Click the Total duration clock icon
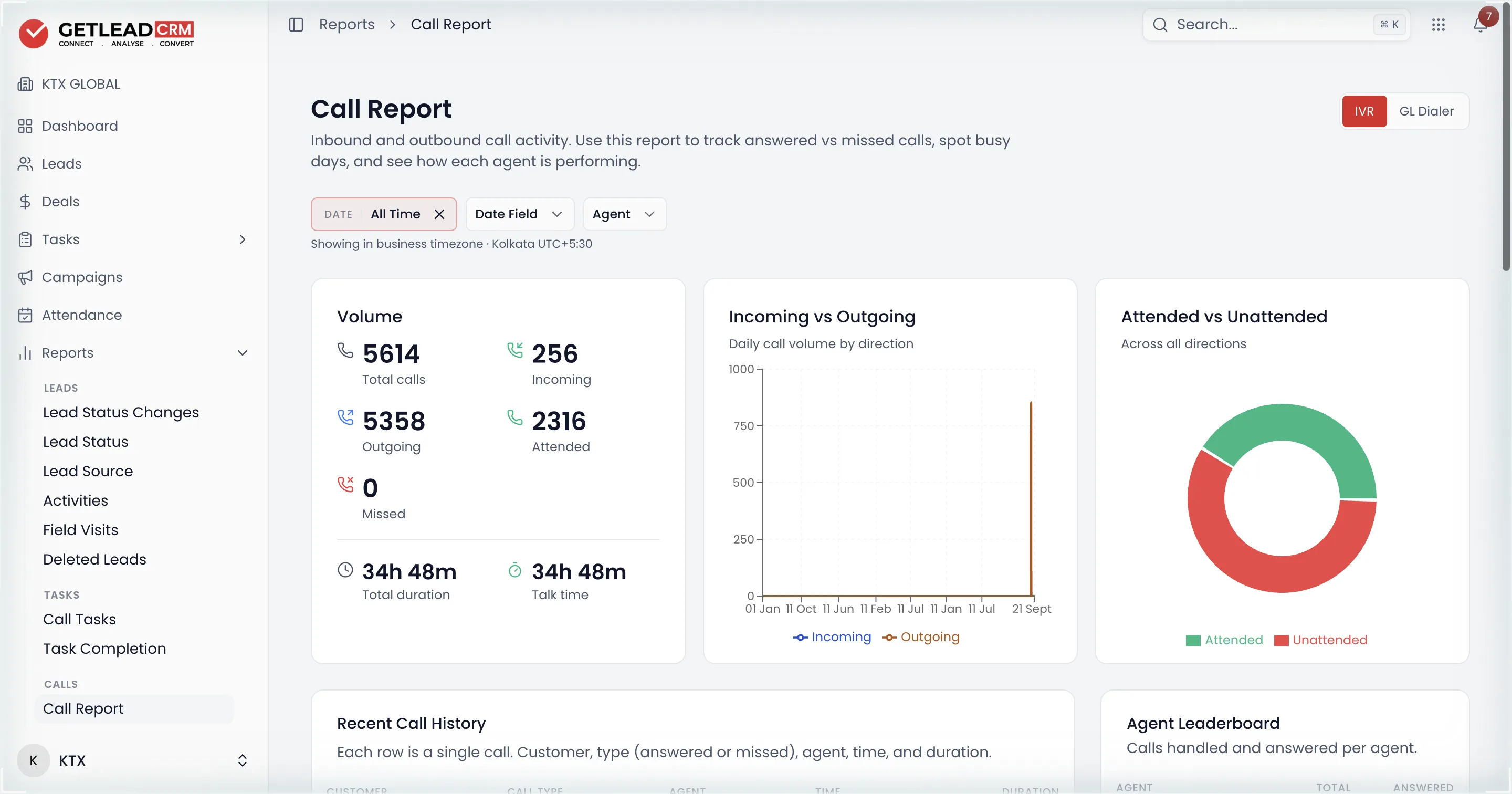Screen dimensions: 1512x794 tap(345, 570)
